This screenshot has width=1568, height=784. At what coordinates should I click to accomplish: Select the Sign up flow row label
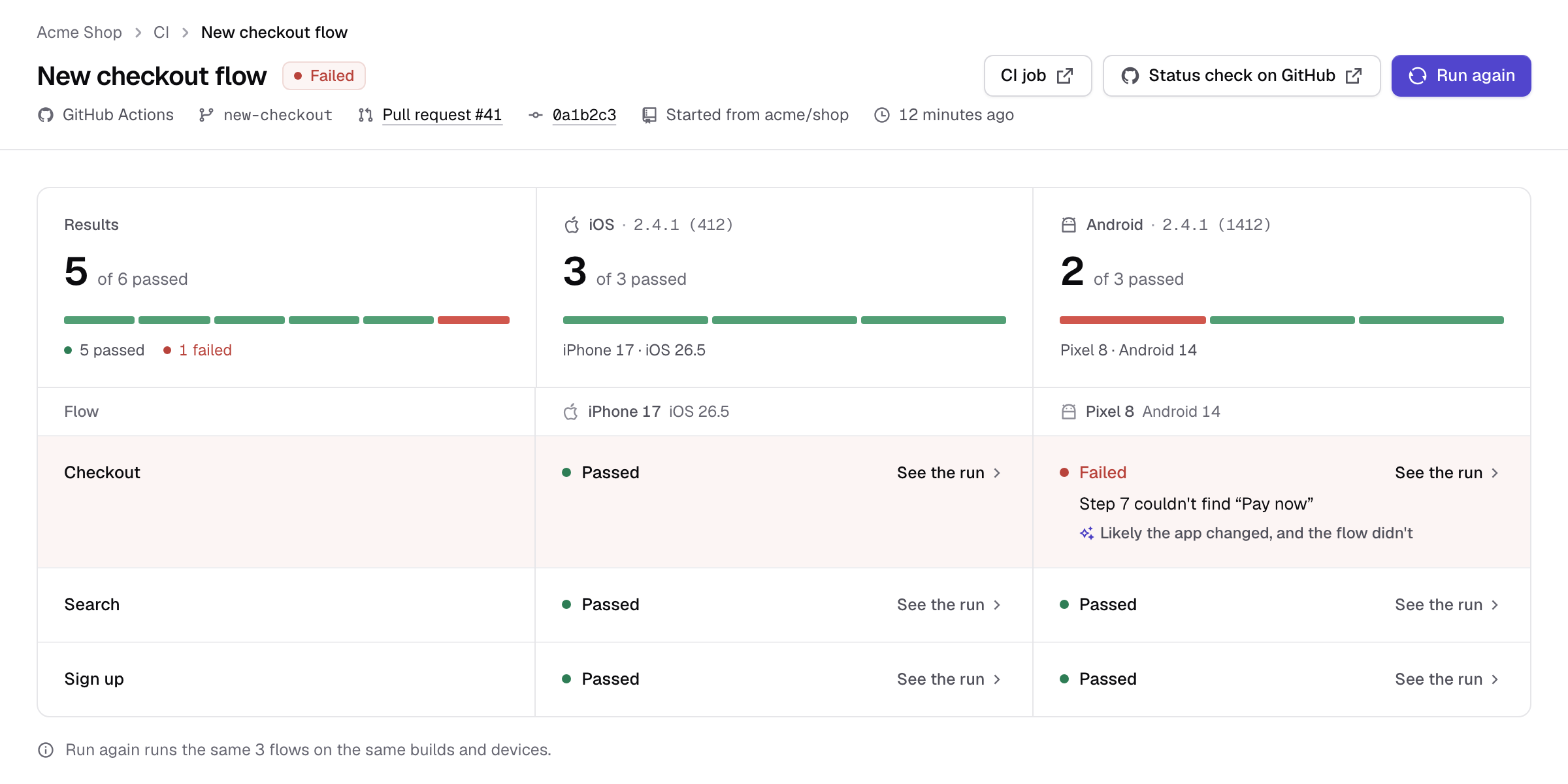click(94, 679)
